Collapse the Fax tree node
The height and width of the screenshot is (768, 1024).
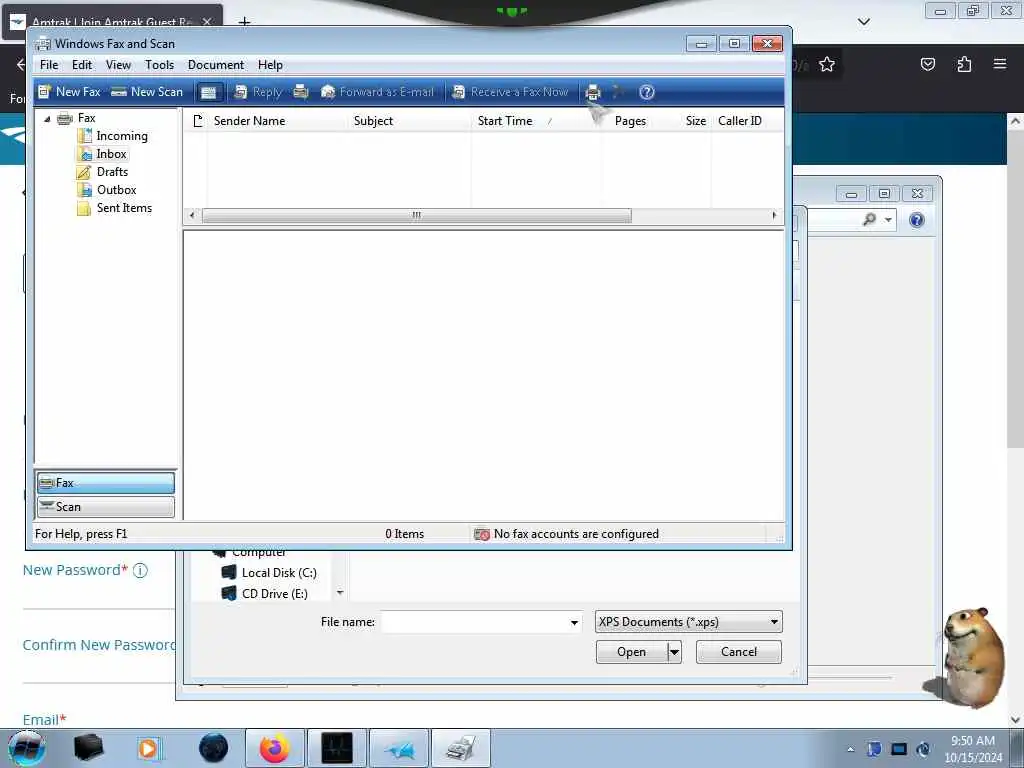point(47,119)
